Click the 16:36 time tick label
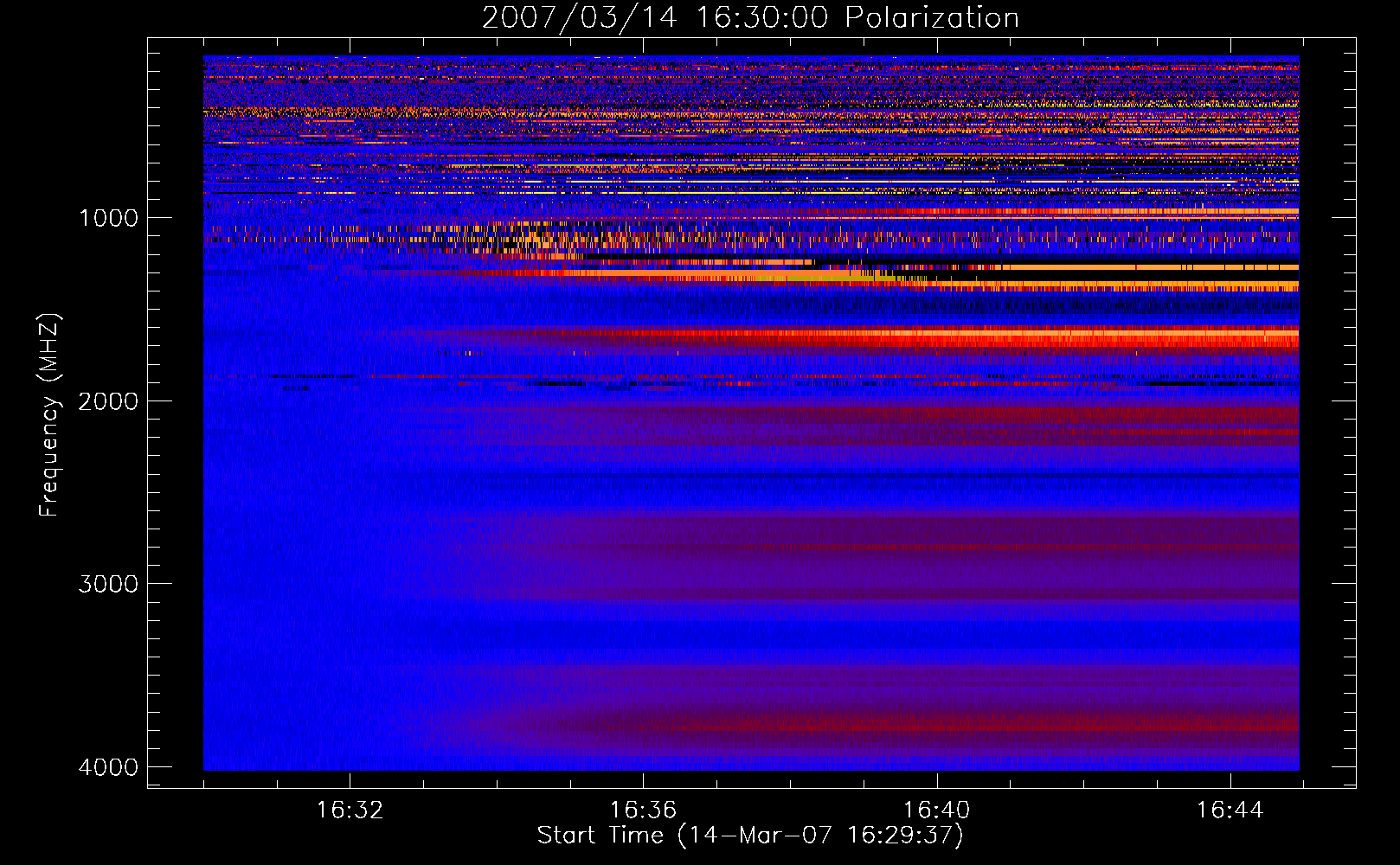1400x865 pixels. pyautogui.click(x=643, y=811)
